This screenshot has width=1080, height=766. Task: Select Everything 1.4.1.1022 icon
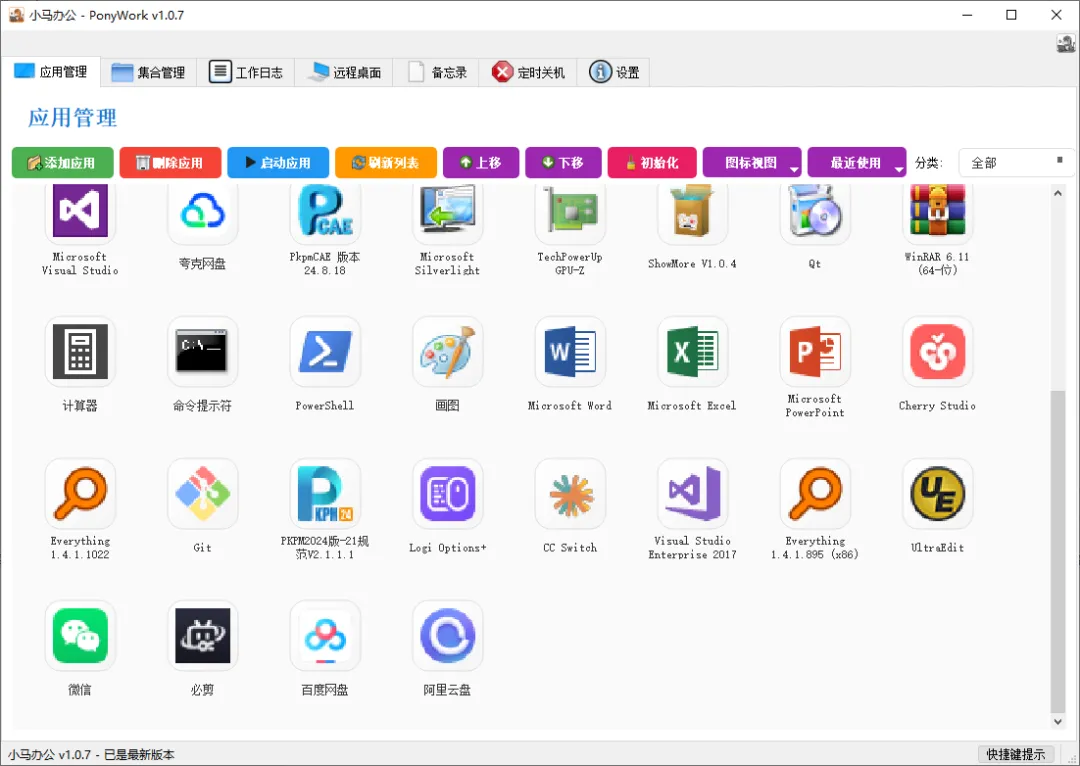[x=80, y=493]
